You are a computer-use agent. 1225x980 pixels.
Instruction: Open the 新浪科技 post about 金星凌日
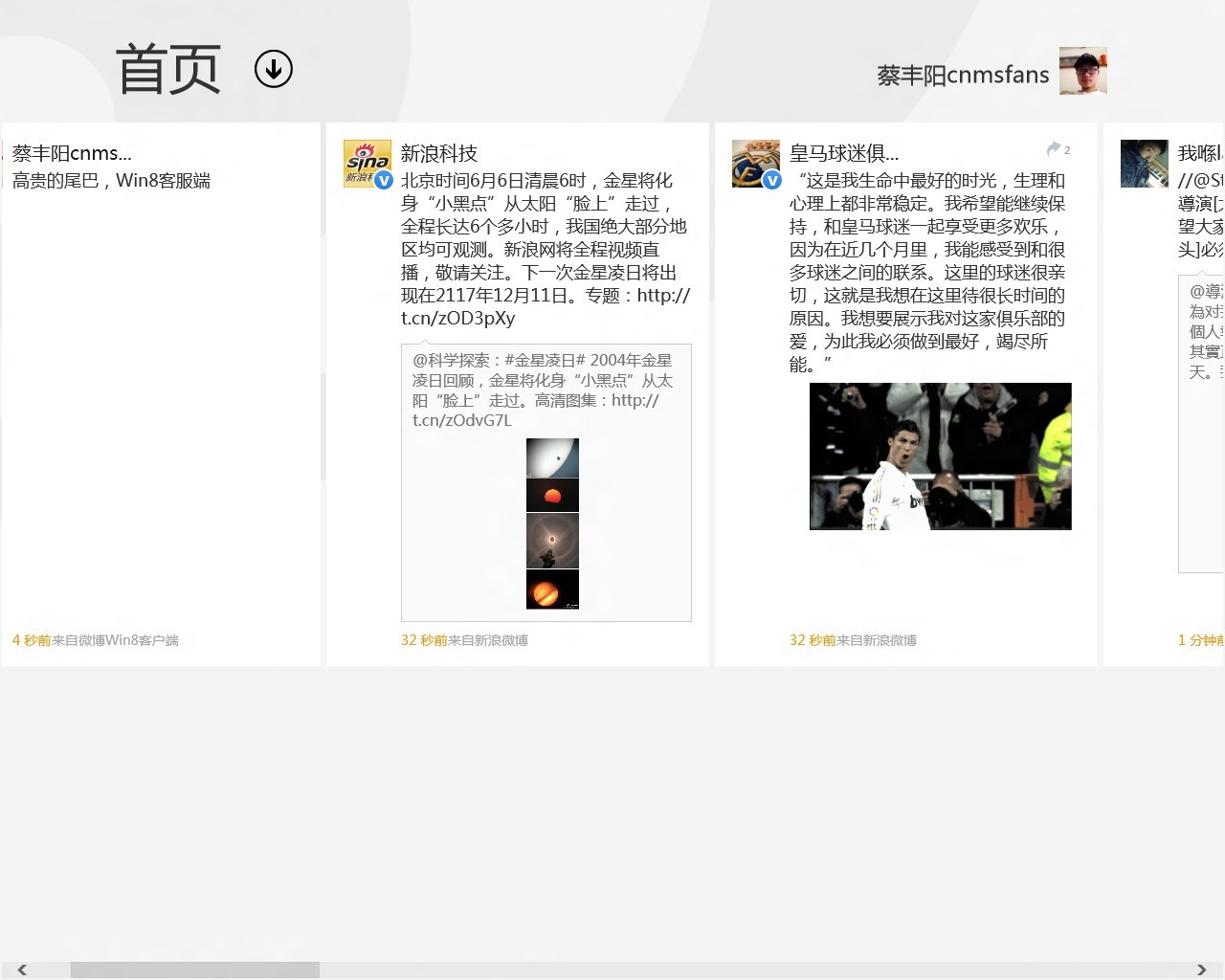546,250
